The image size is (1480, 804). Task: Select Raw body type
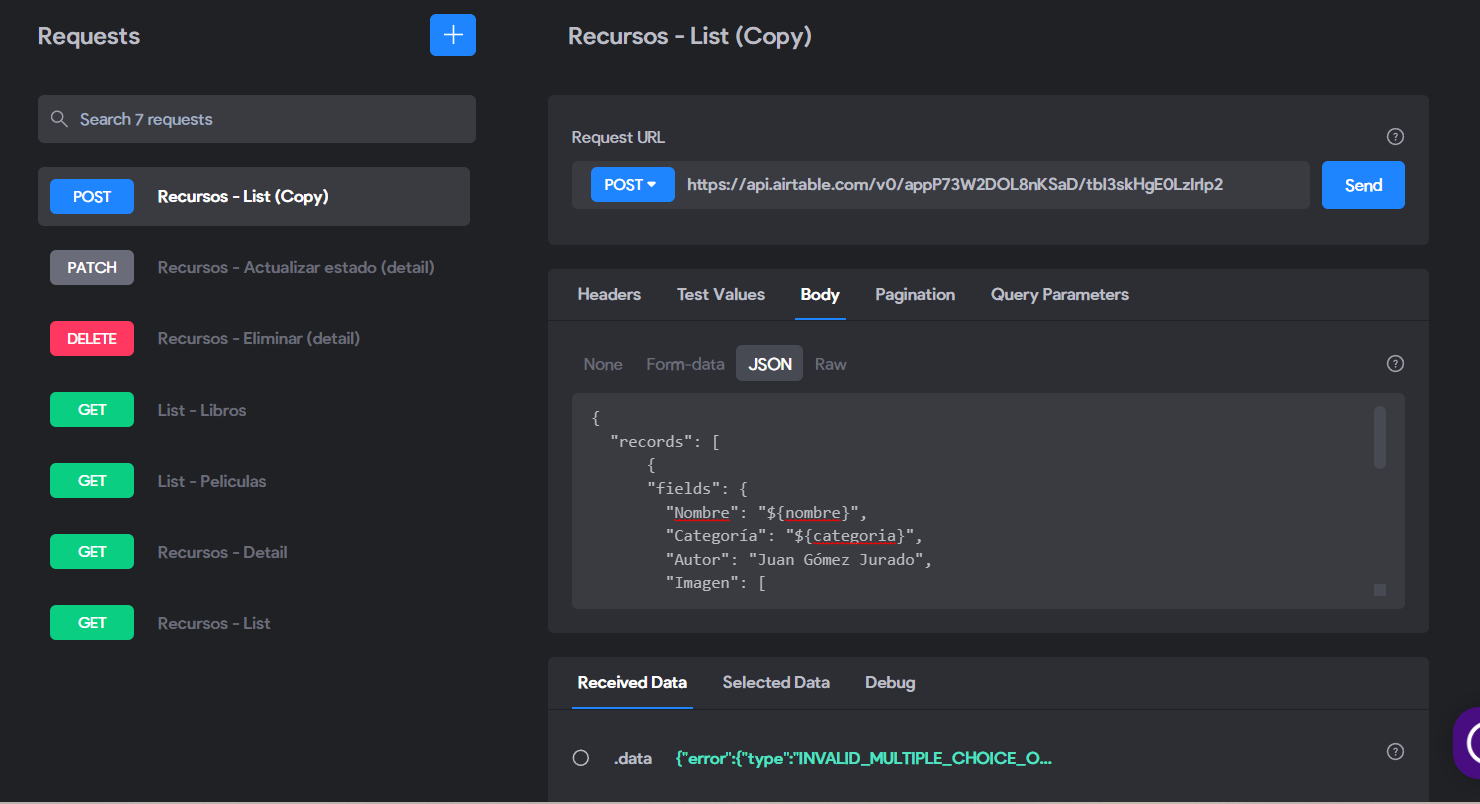830,364
